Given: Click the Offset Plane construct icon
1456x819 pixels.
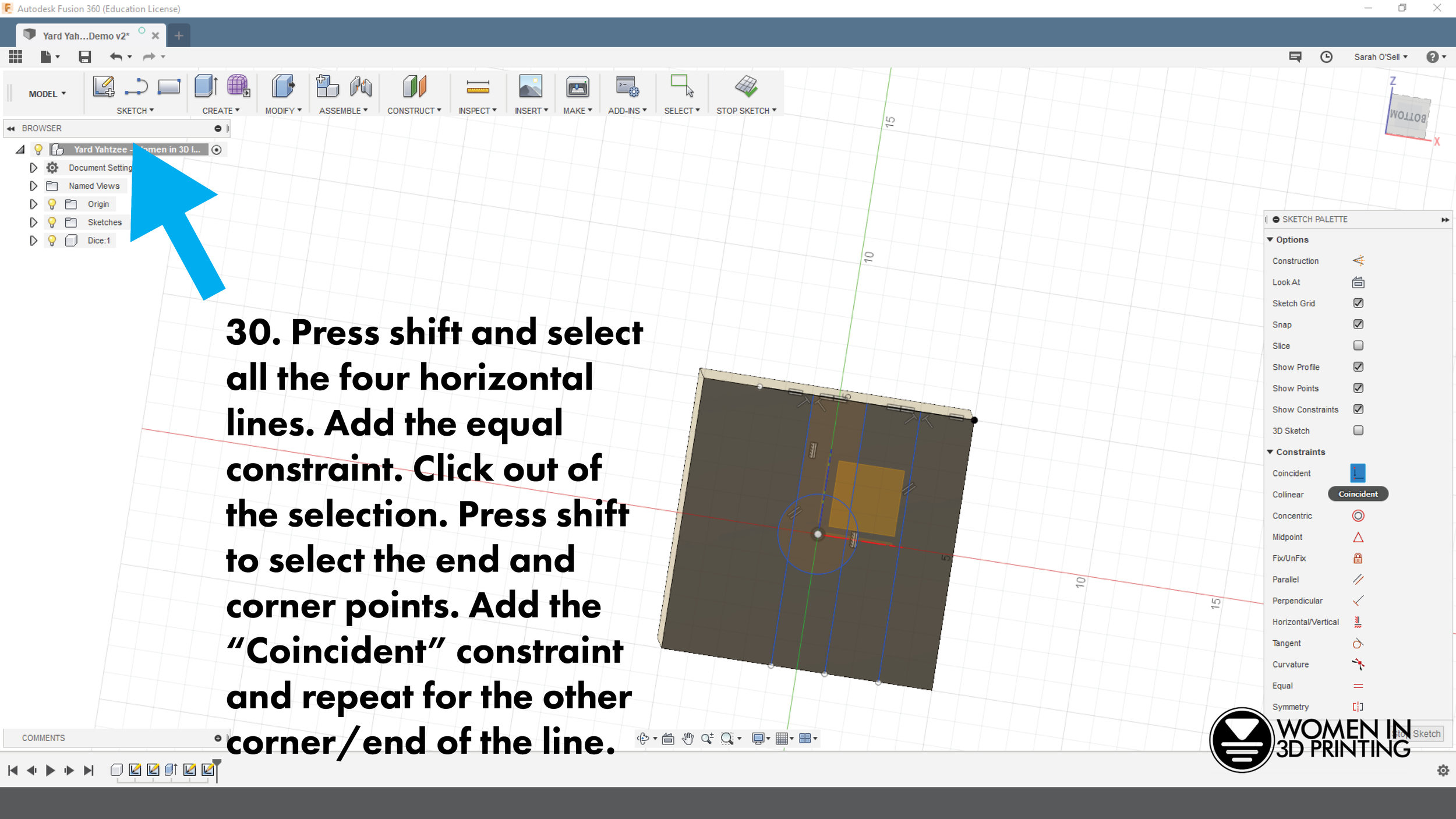Looking at the screenshot, I should pos(414,86).
